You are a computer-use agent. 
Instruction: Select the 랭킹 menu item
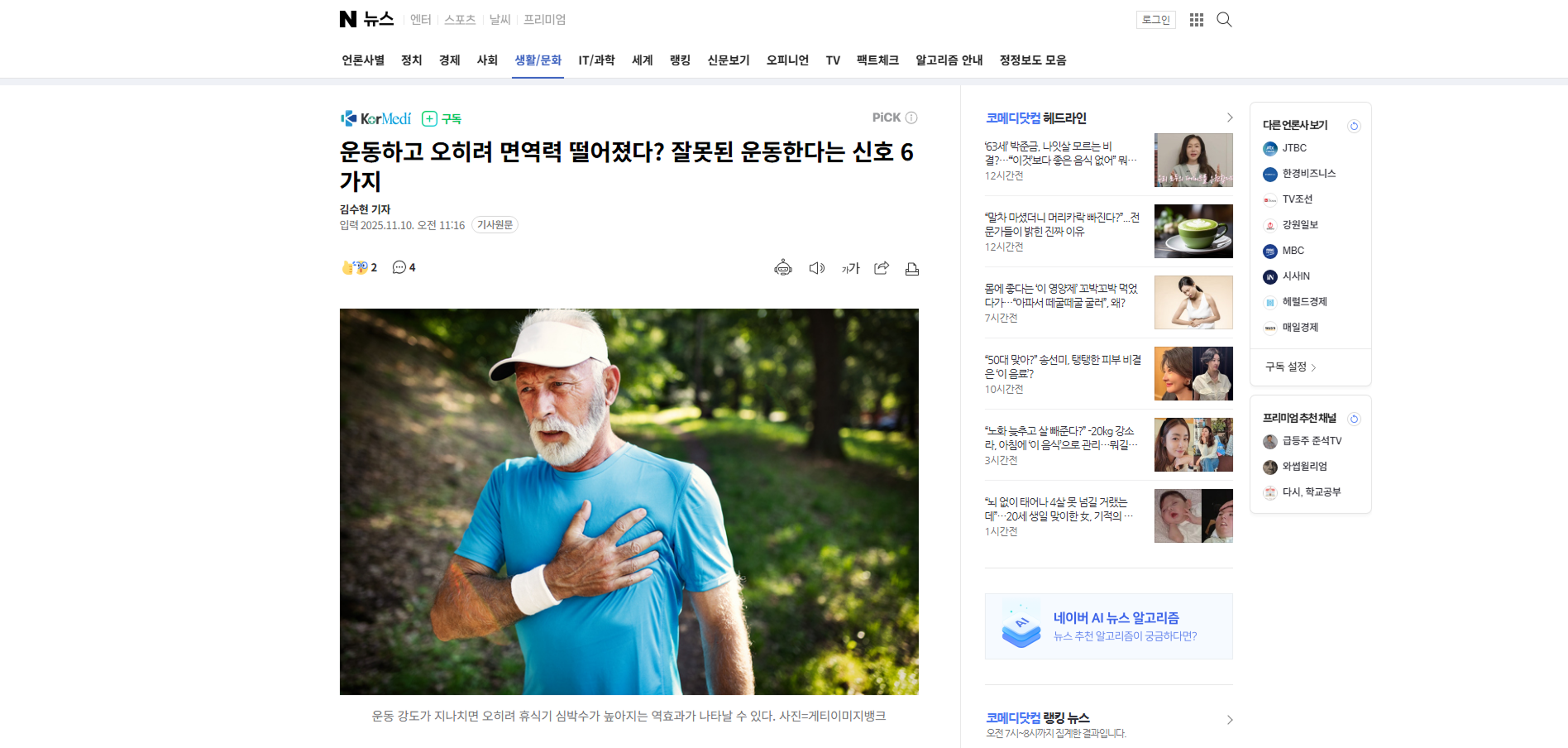click(680, 60)
